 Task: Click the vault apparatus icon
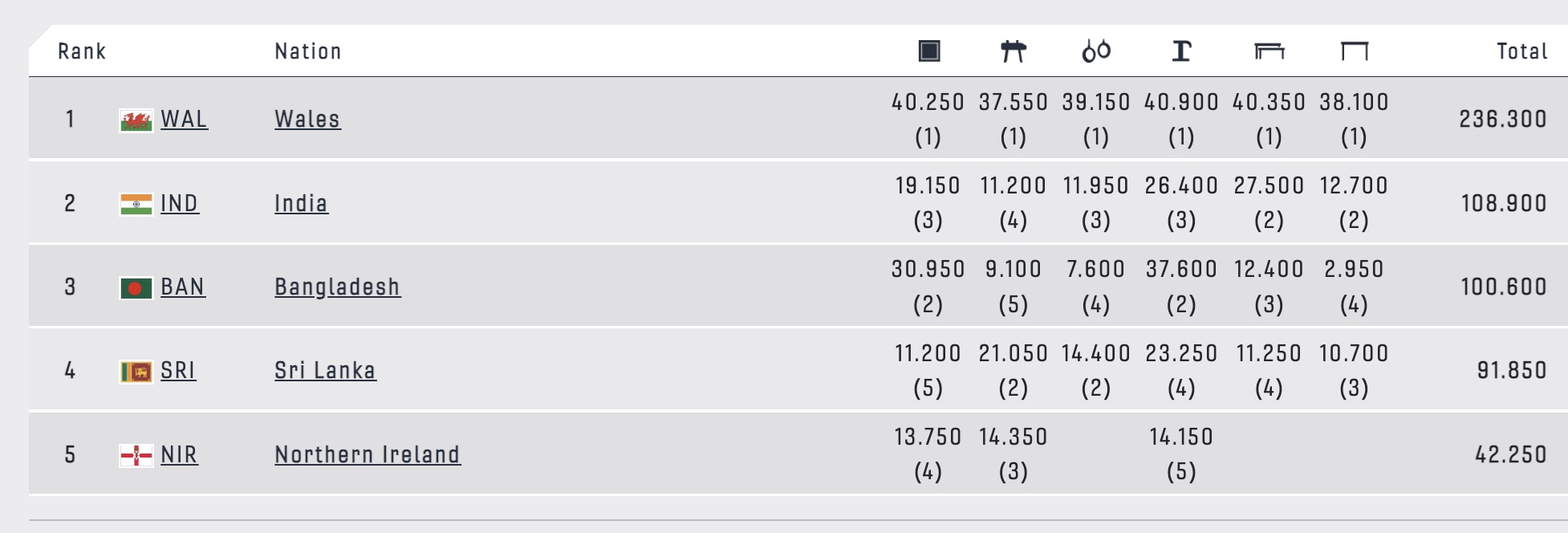pos(1181,51)
